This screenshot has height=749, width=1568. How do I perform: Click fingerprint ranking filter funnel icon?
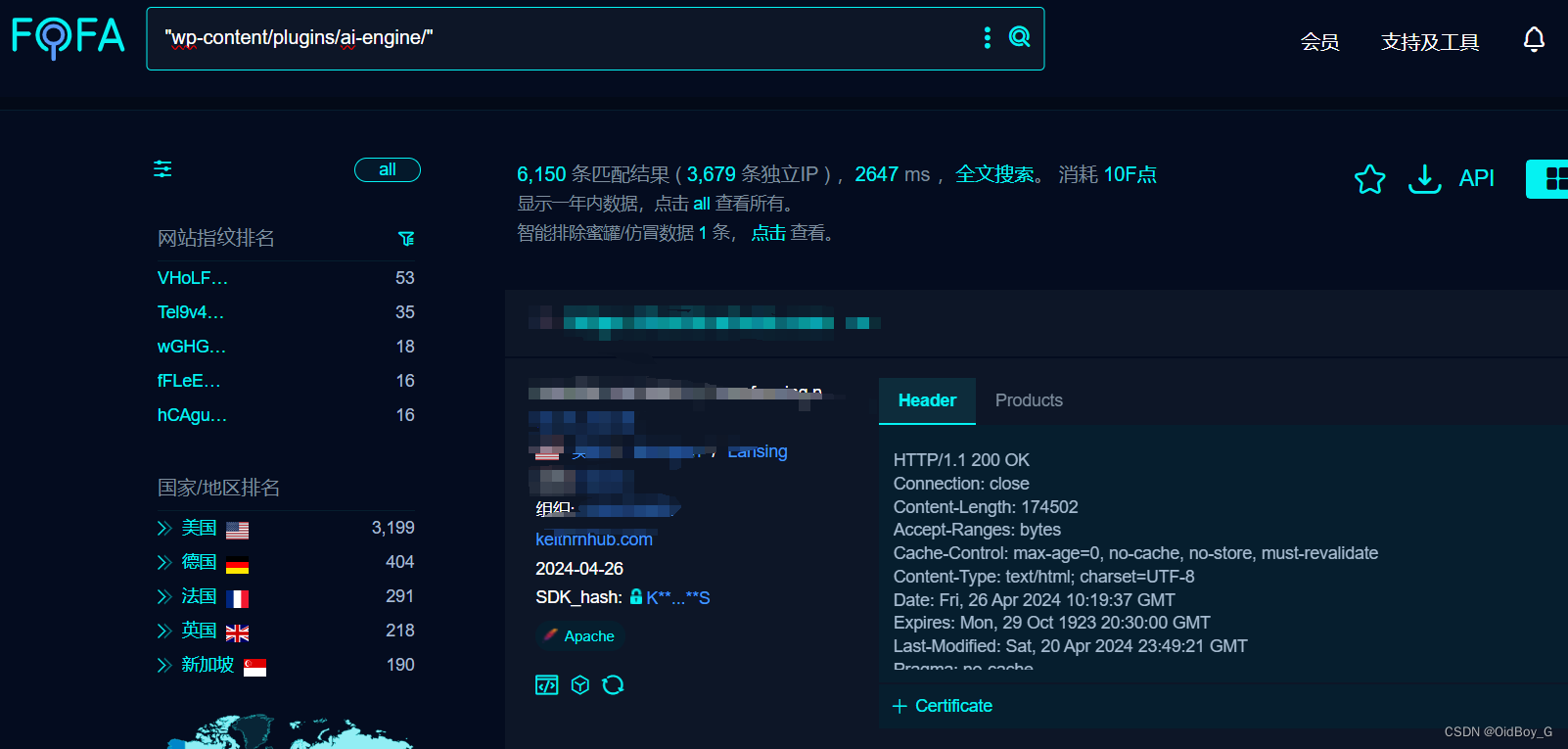pyautogui.click(x=406, y=238)
